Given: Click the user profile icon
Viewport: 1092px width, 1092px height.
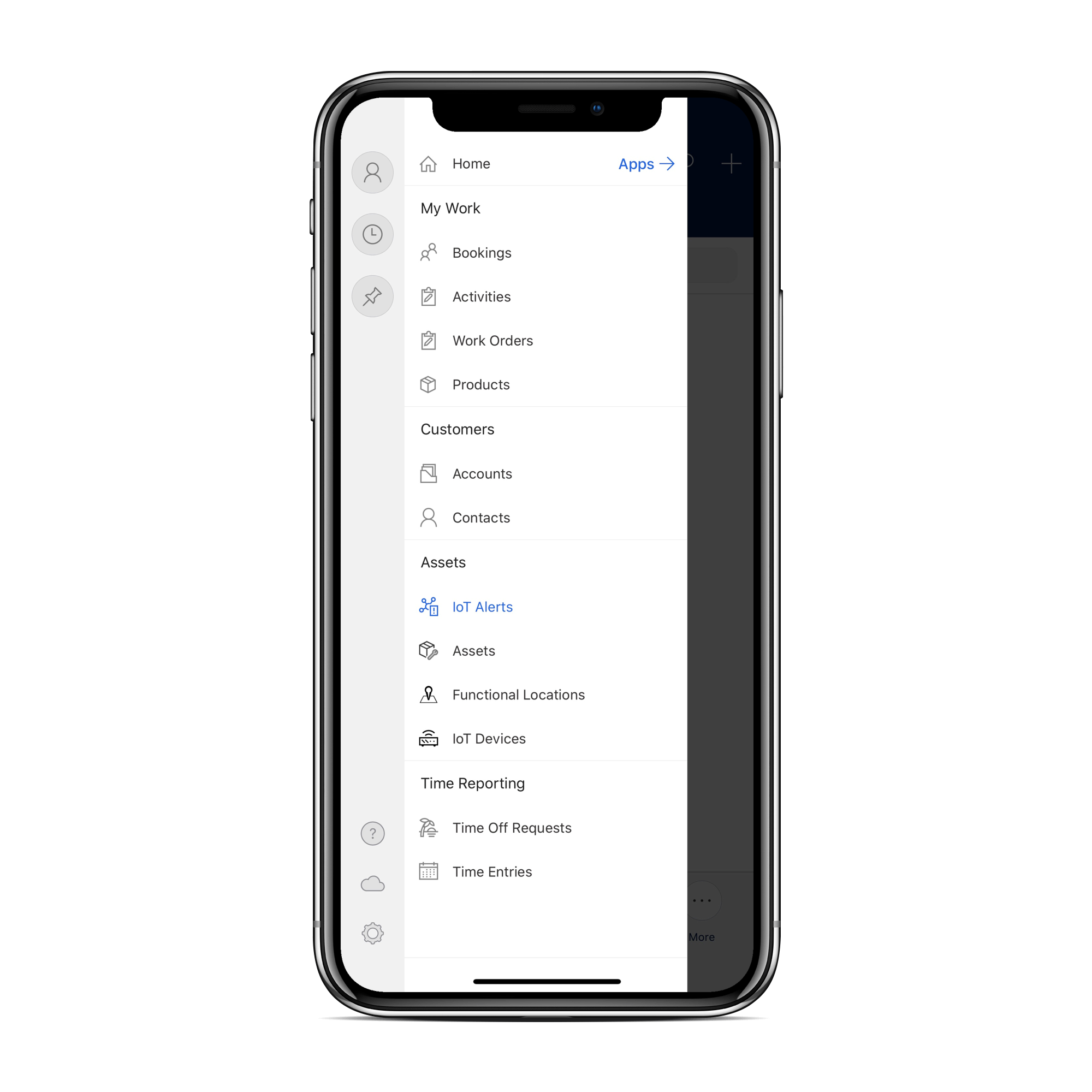Looking at the screenshot, I should [x=371, y=170].
